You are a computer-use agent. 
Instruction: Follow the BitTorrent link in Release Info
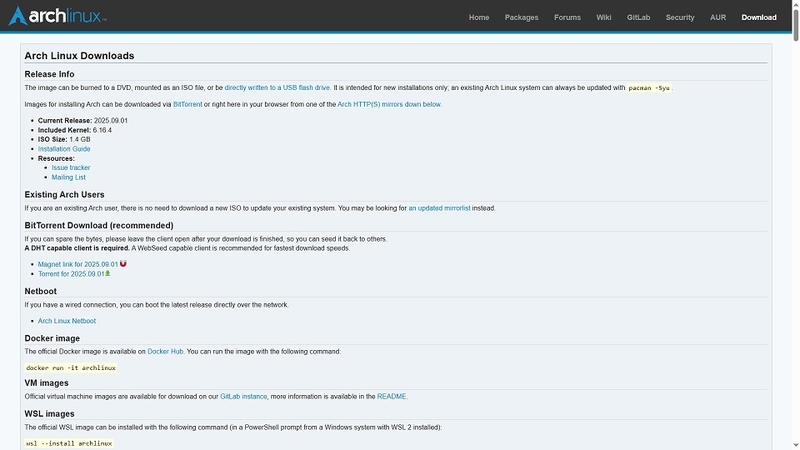tap(187, 104)
